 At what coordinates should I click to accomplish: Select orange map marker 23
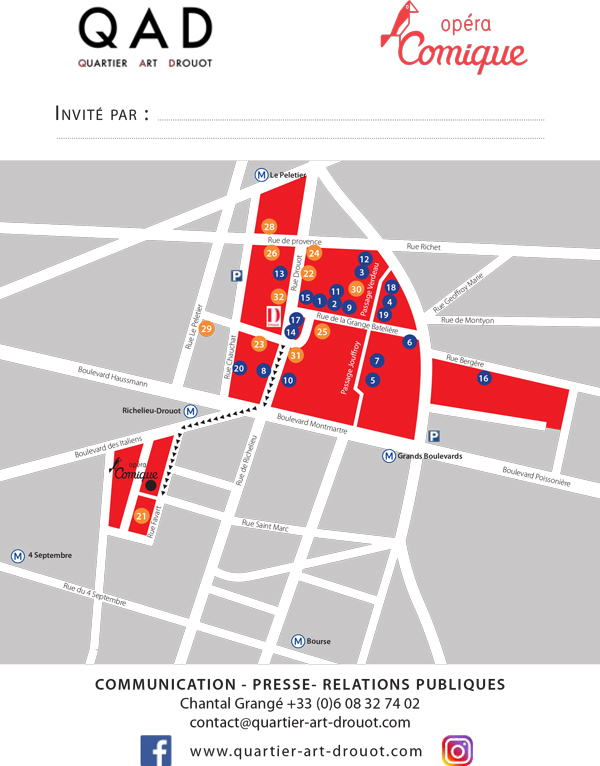coord(259,344)
